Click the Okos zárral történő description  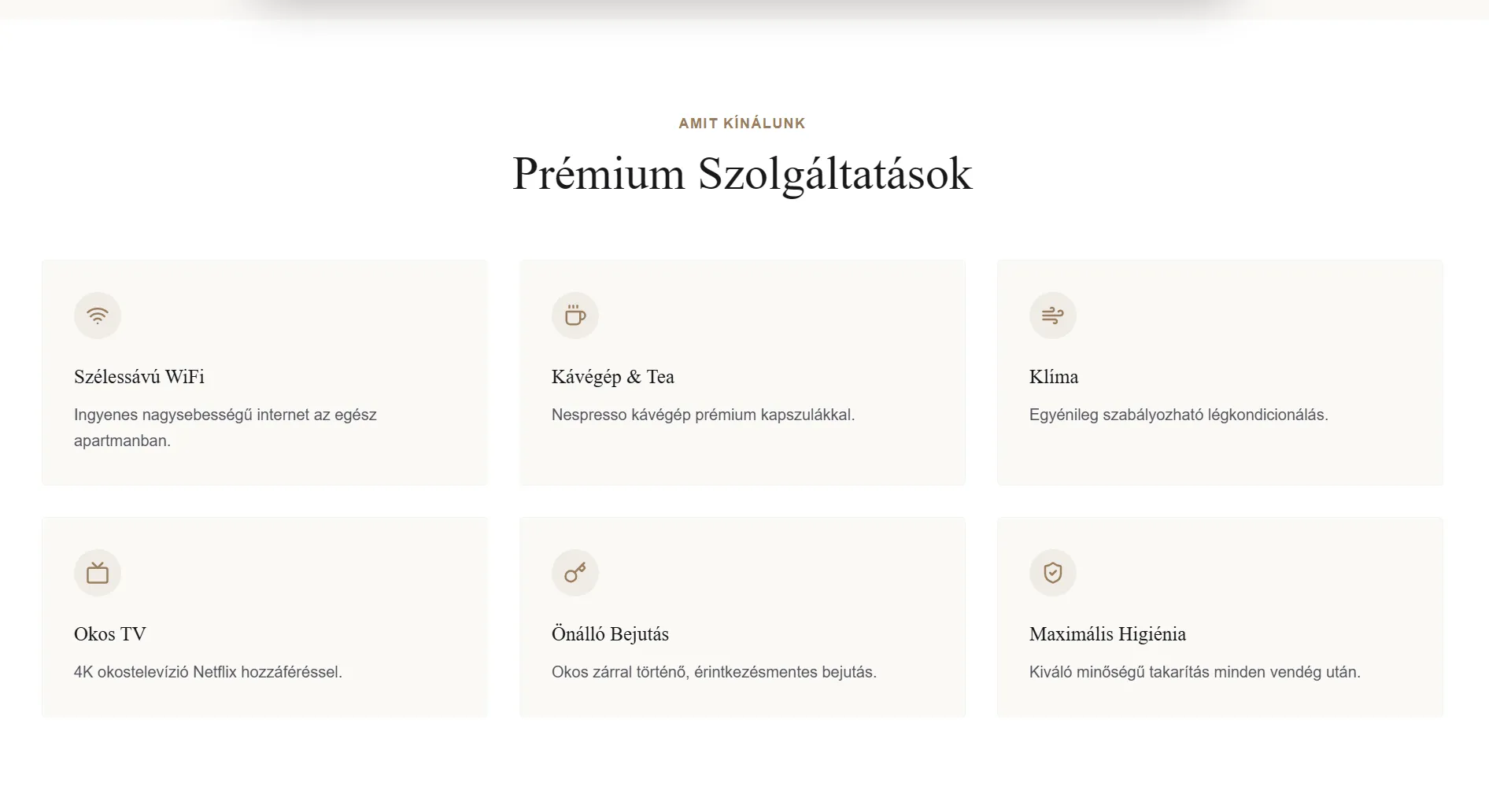click(714, 672)
